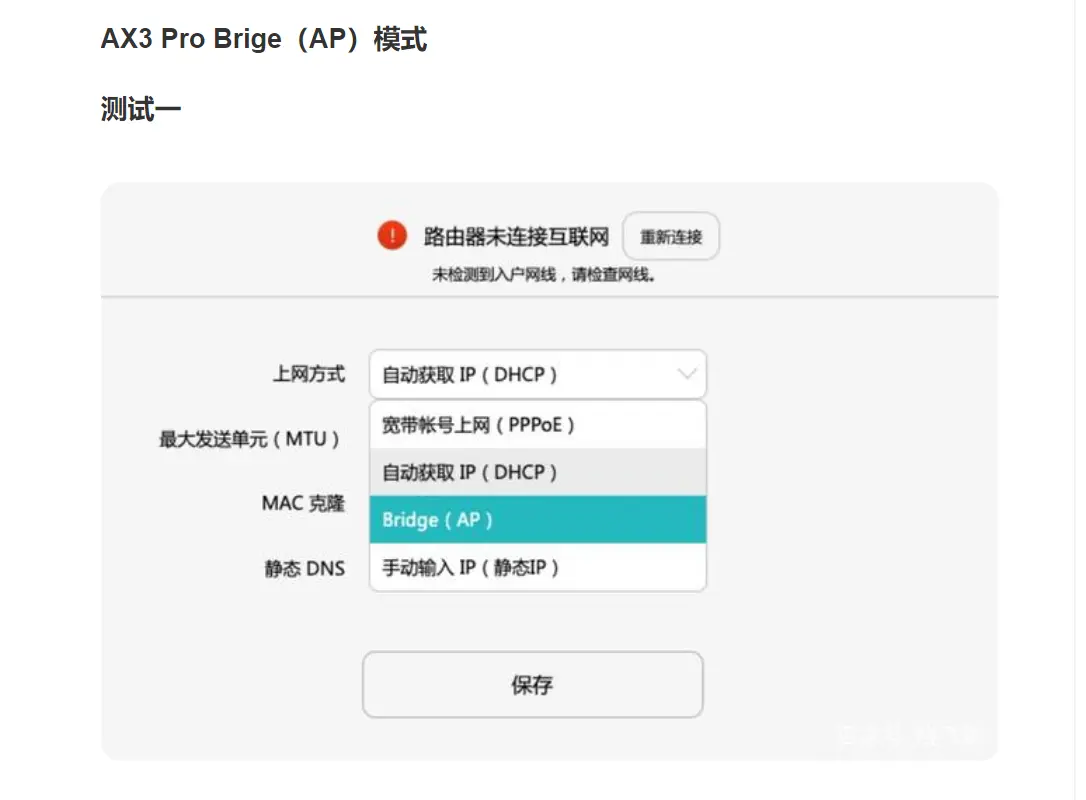
Task: Choose 自动获取 IP (DHCP) in the list
Action: coord(537,472)
